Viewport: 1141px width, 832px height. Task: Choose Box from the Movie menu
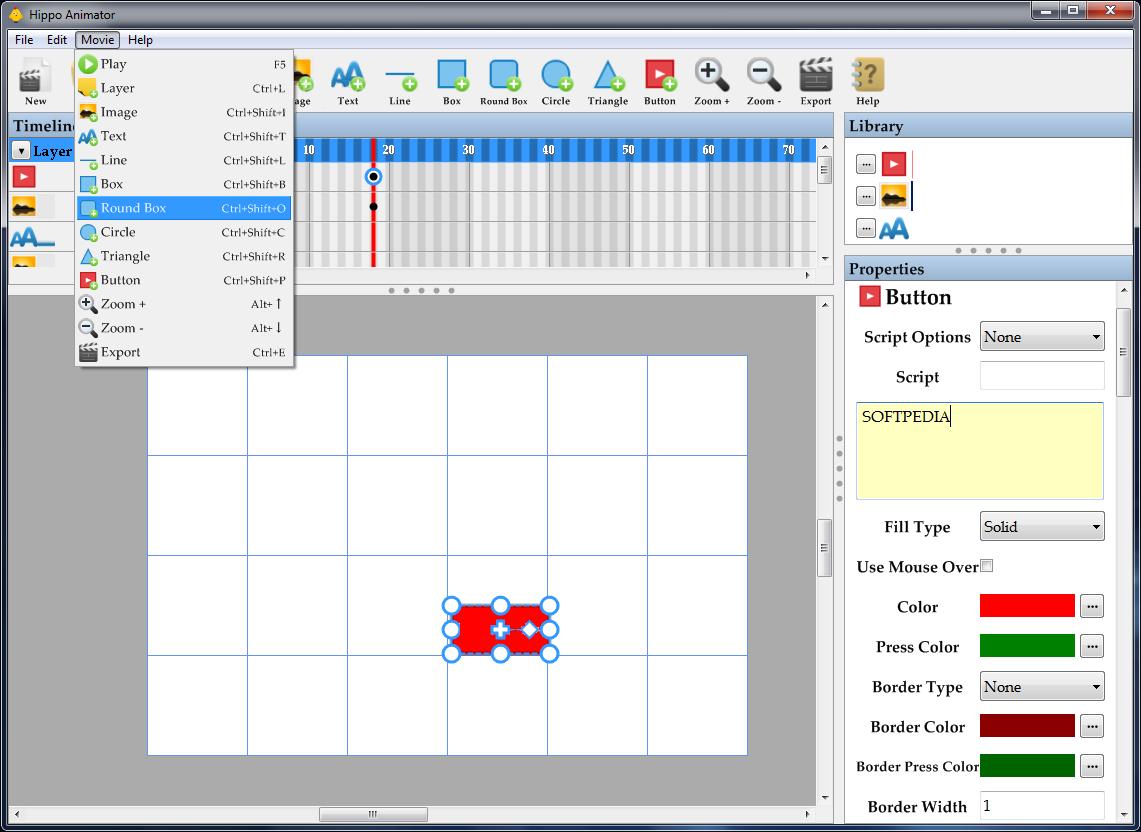coord(184,184)
